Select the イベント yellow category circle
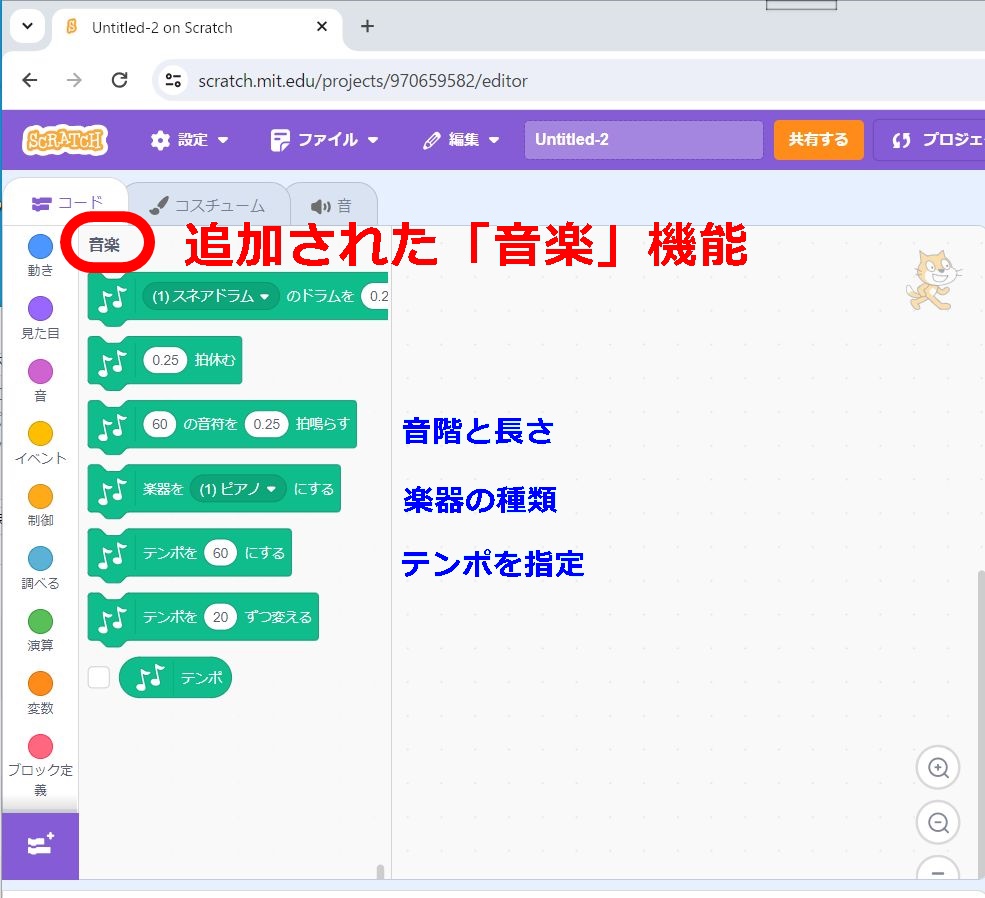 pos(40,434)
